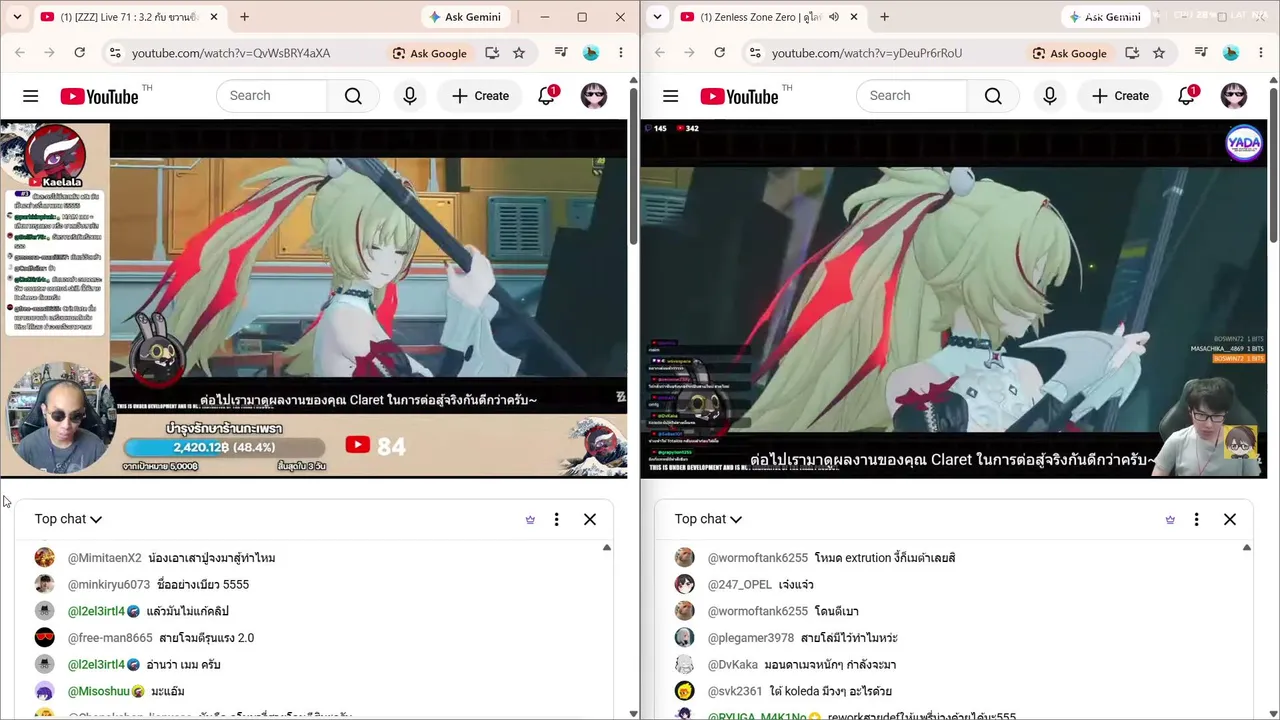
Task: Click Ask Google in right address bar
Action: pyautogui.click(x=1070, y=53)
